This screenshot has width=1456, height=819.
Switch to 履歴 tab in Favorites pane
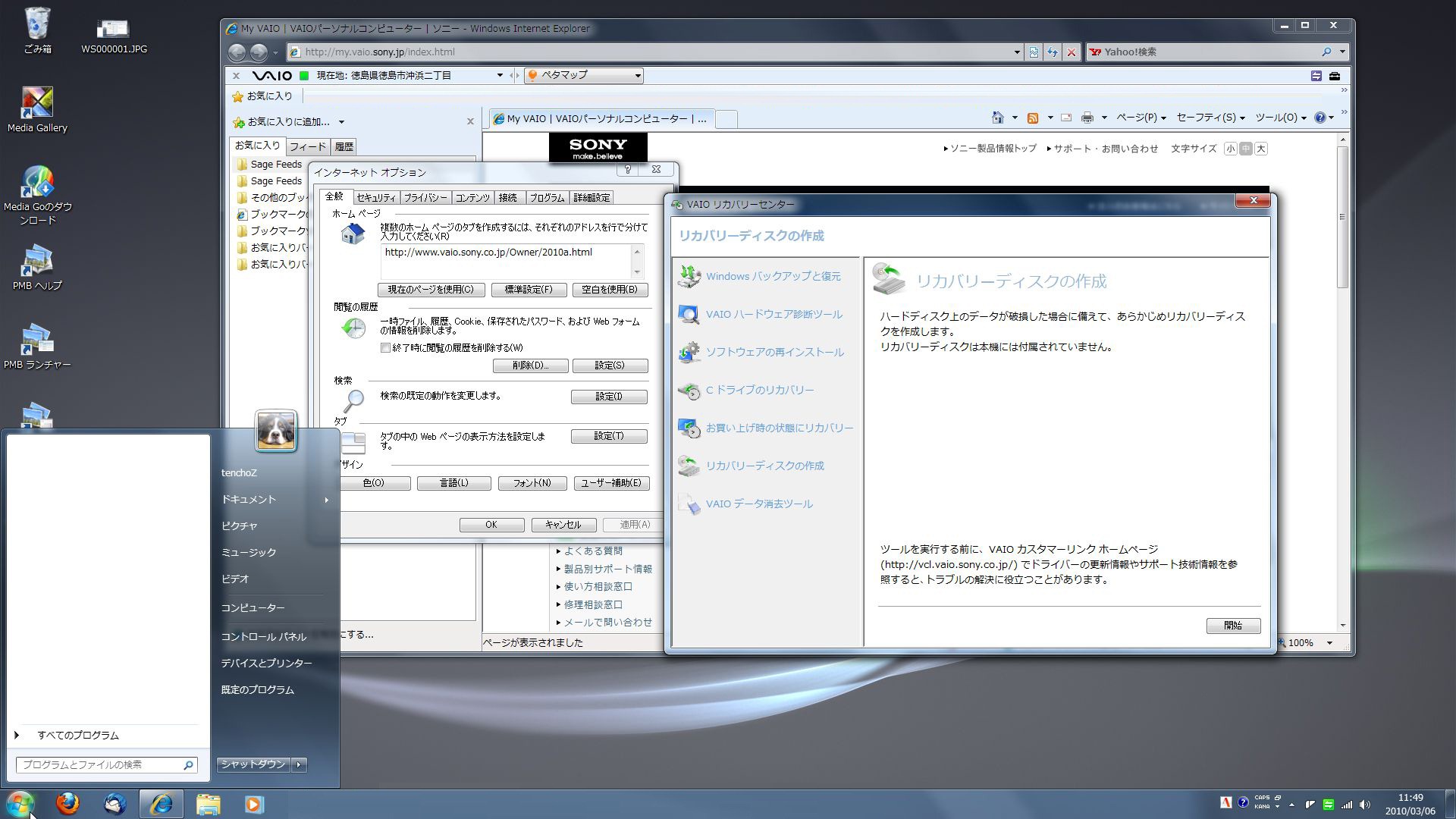coord(344,147)
